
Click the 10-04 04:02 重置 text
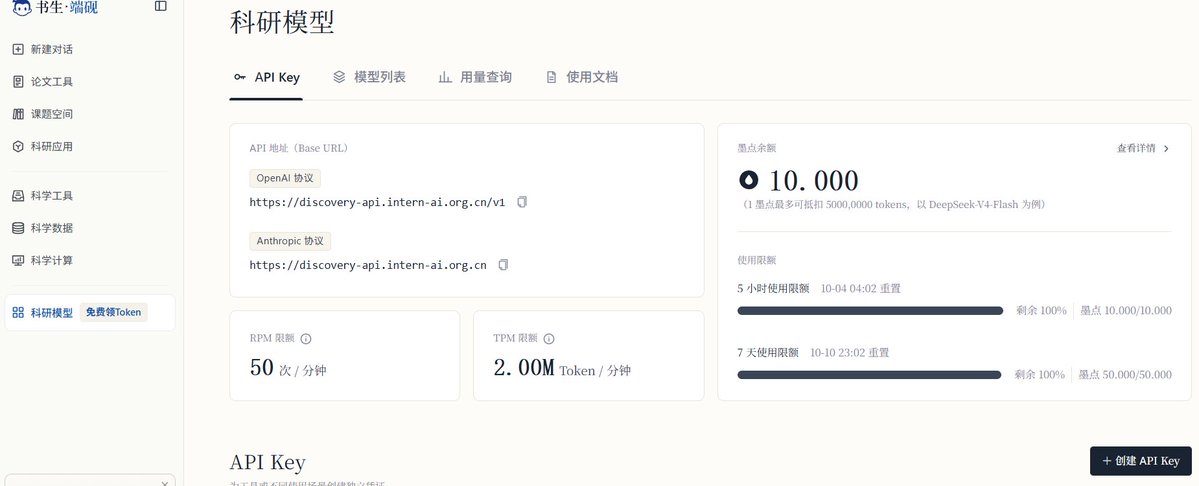pos(860,289)
